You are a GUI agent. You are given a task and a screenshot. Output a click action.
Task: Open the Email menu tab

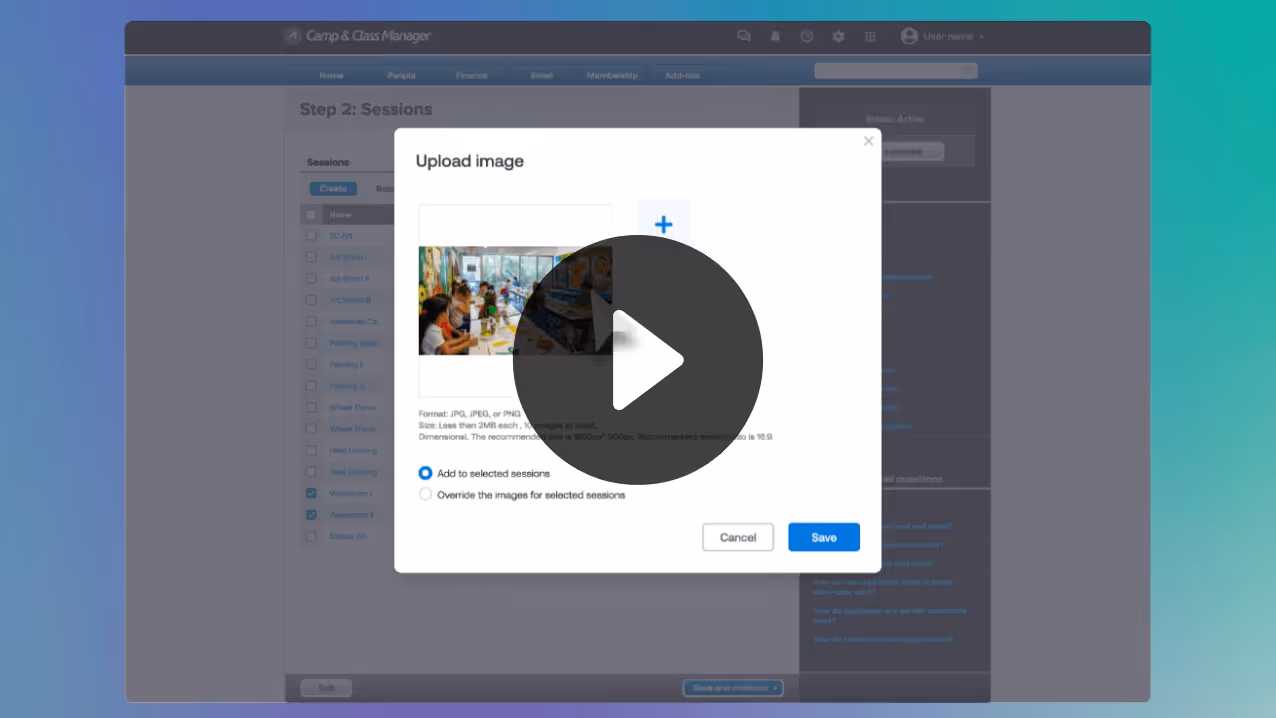click(x=541, y=76)
